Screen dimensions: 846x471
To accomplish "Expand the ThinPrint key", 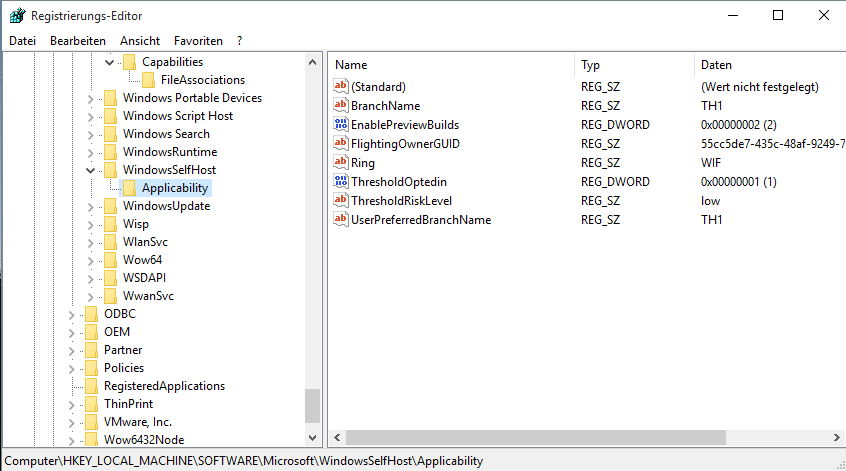I will [72, 405].
